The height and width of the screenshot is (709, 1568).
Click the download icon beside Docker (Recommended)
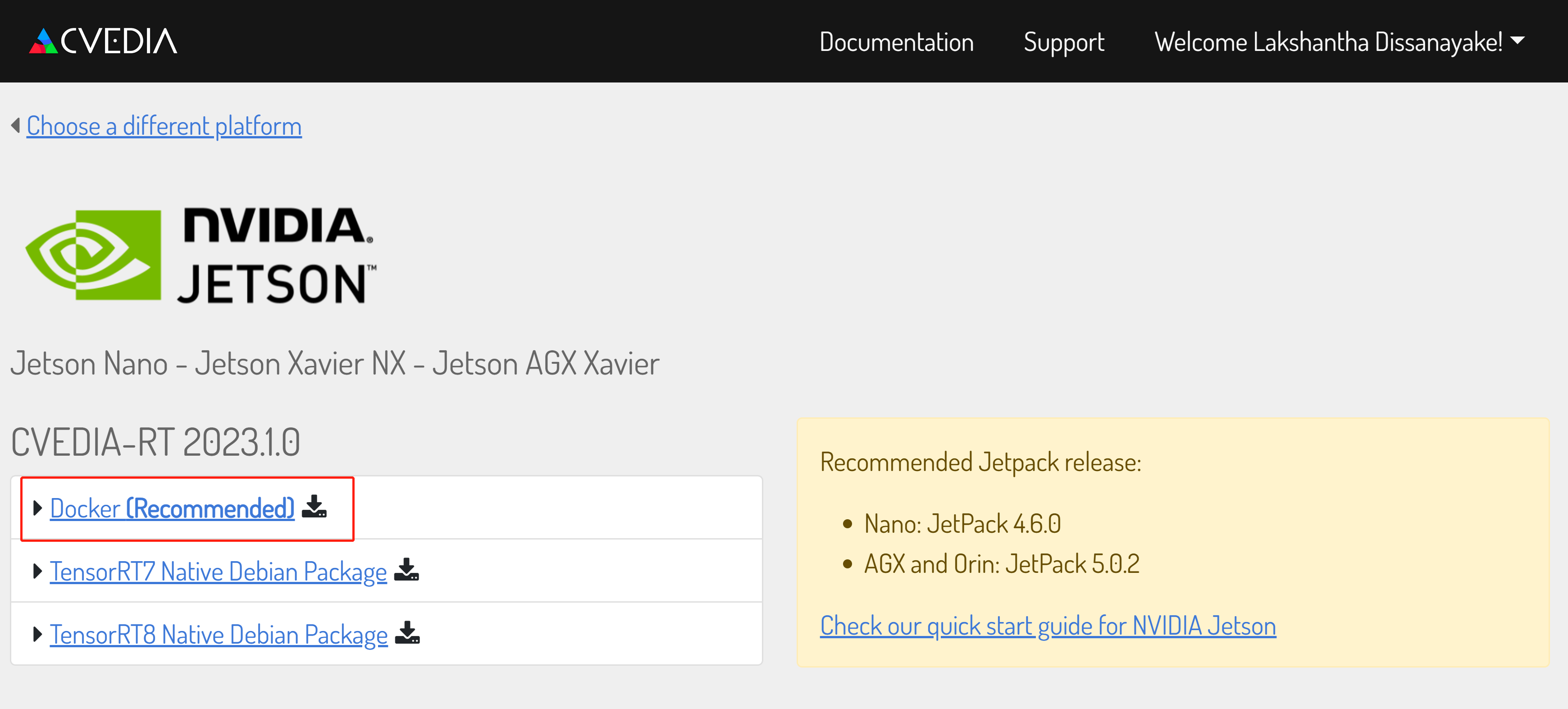(314, 506)
